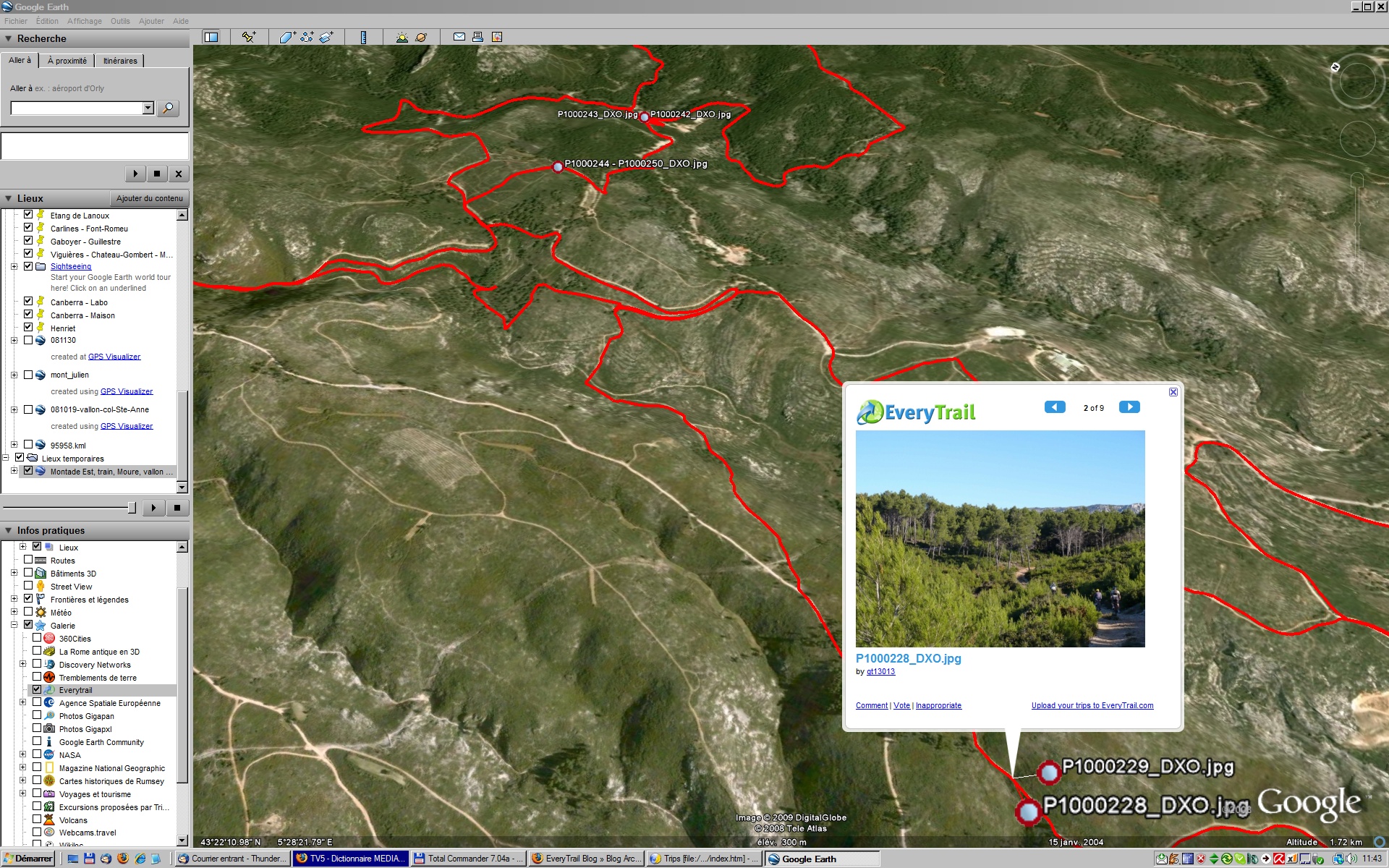Open GPS Visualizer link under 081130

pos(114,357)
